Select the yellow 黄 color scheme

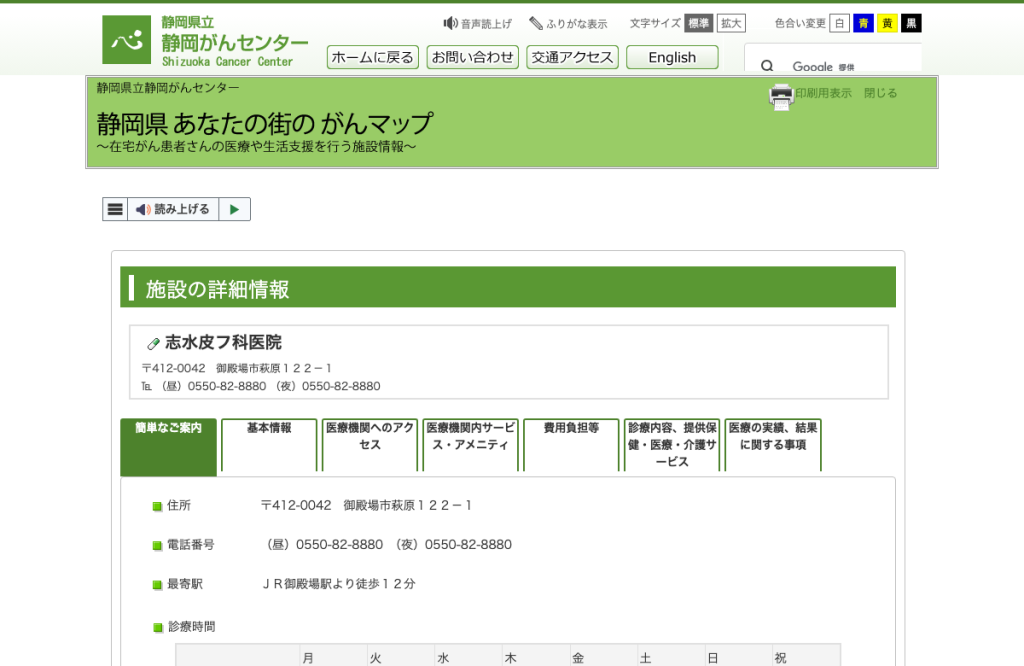coord(887,24)
